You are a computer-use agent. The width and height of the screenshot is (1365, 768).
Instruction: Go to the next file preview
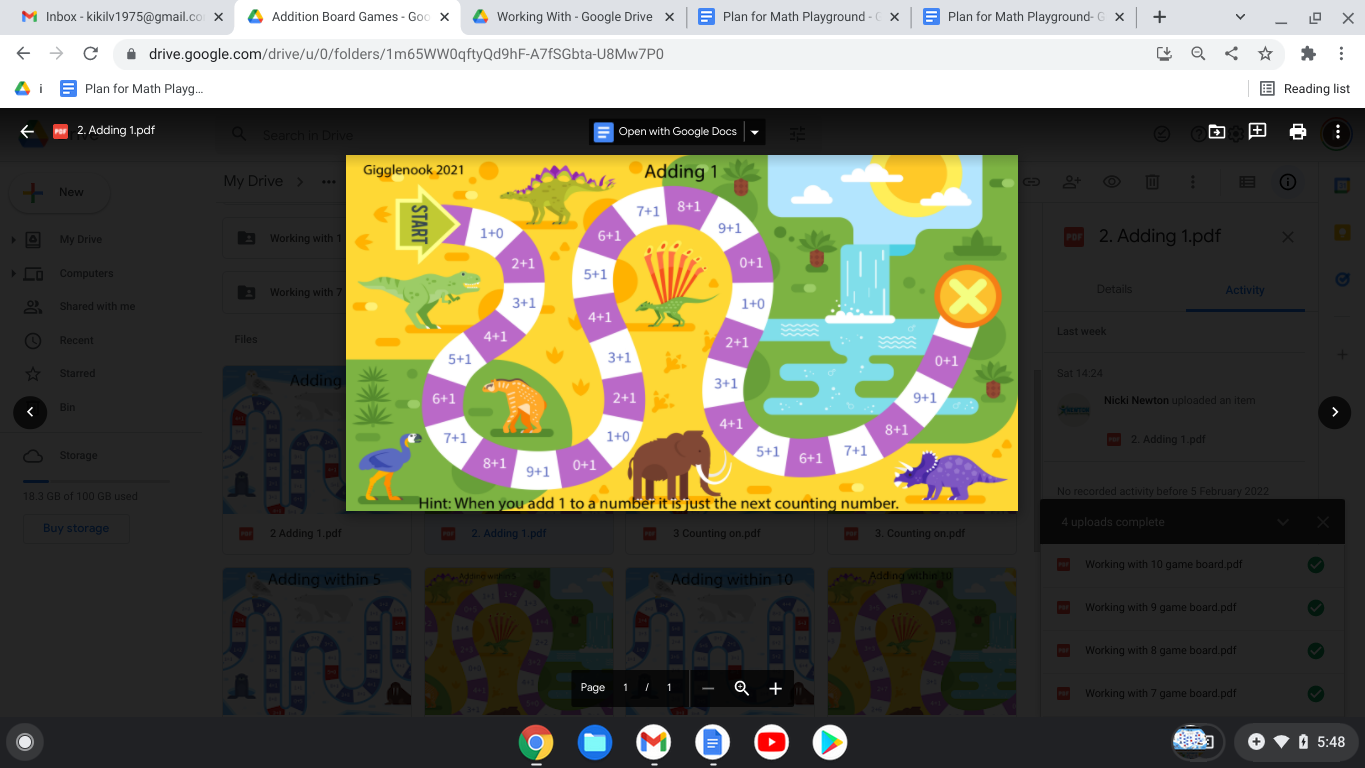pos(1334,412)
